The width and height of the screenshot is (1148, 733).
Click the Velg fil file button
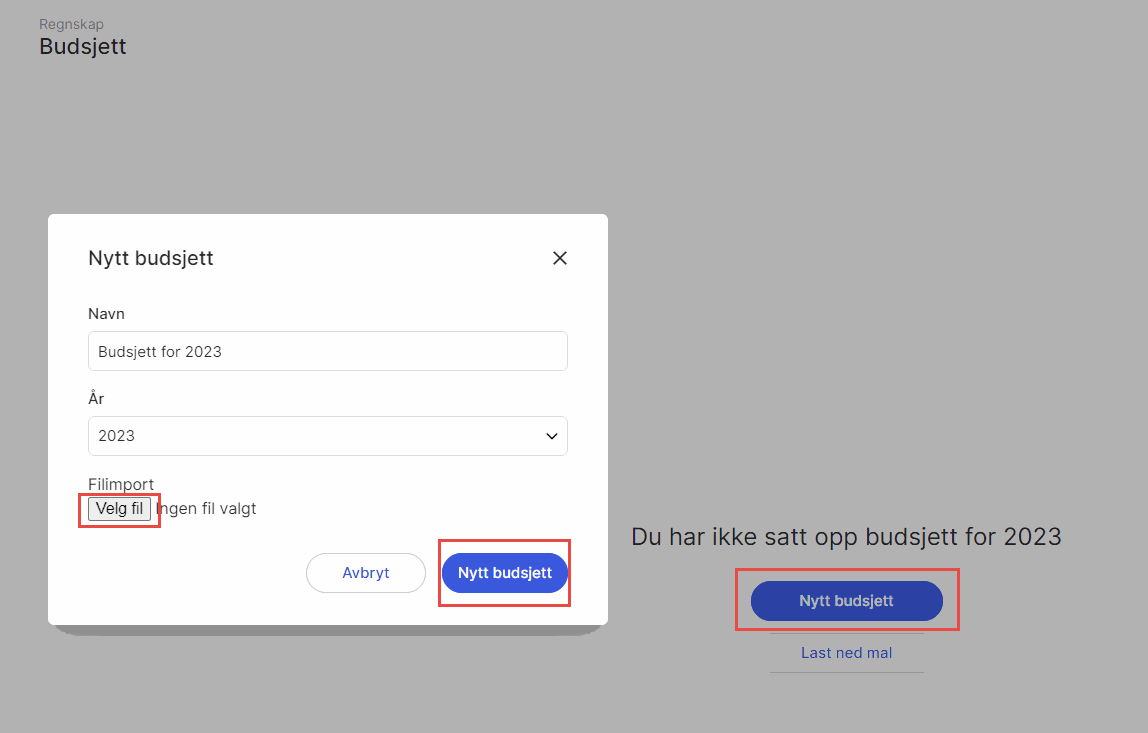pos(119,508)
